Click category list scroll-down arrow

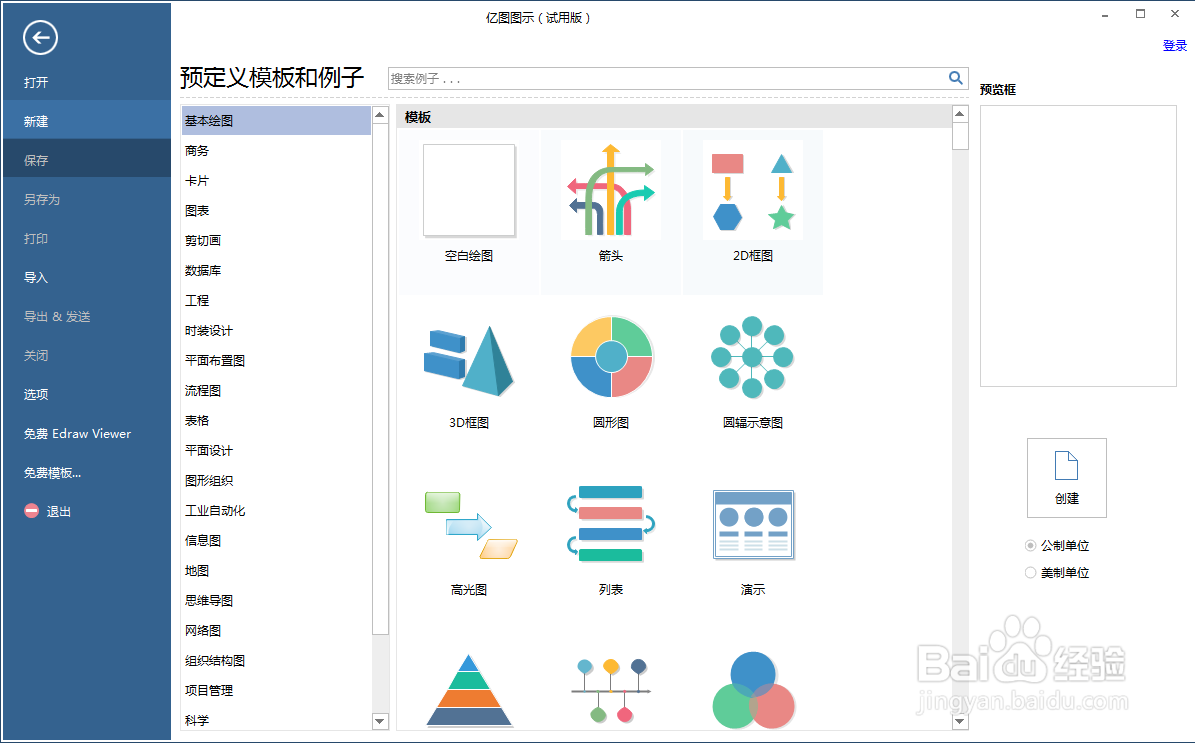[x=380, y=721]
